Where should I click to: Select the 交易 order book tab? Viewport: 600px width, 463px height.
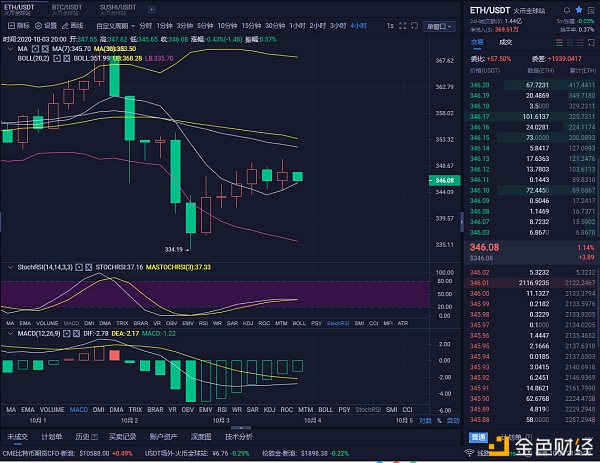point(477,42)
